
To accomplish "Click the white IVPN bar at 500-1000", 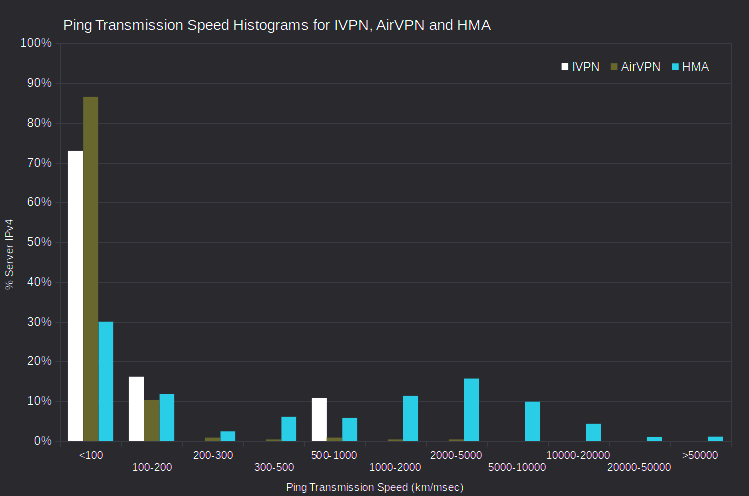I will [x=320, y=420].
